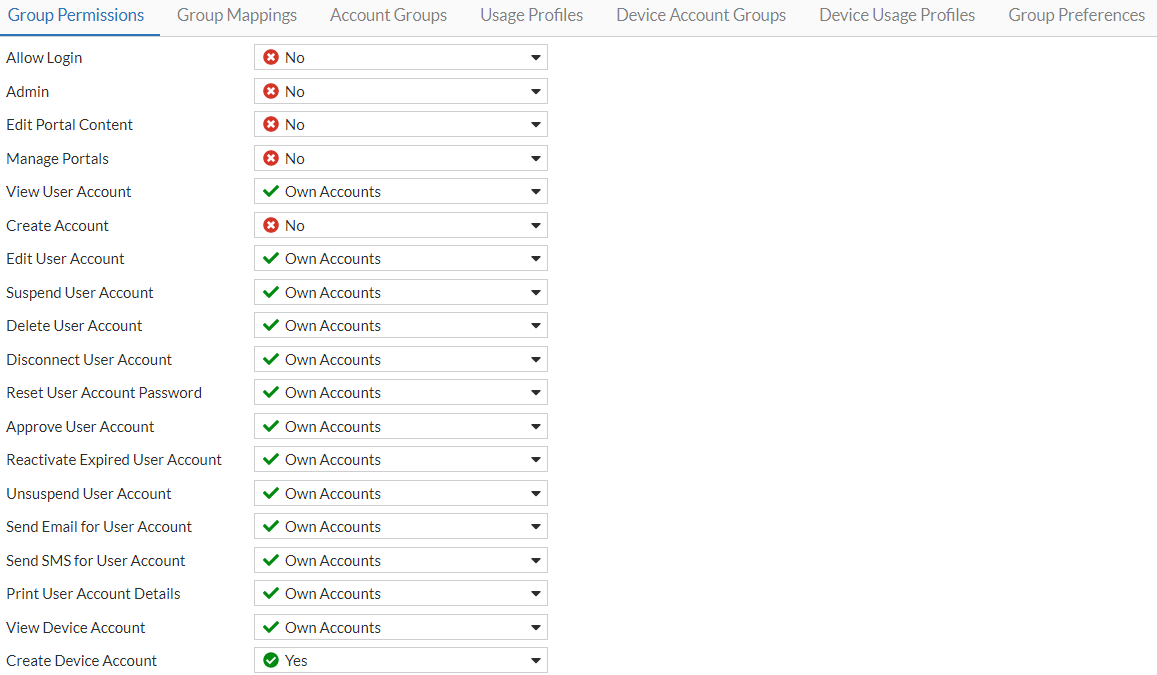Image resolution: width=1157 pixels, height=675 pixels.
Task: Open the Device Usage Profiles tab
Action: coord(896,15)
